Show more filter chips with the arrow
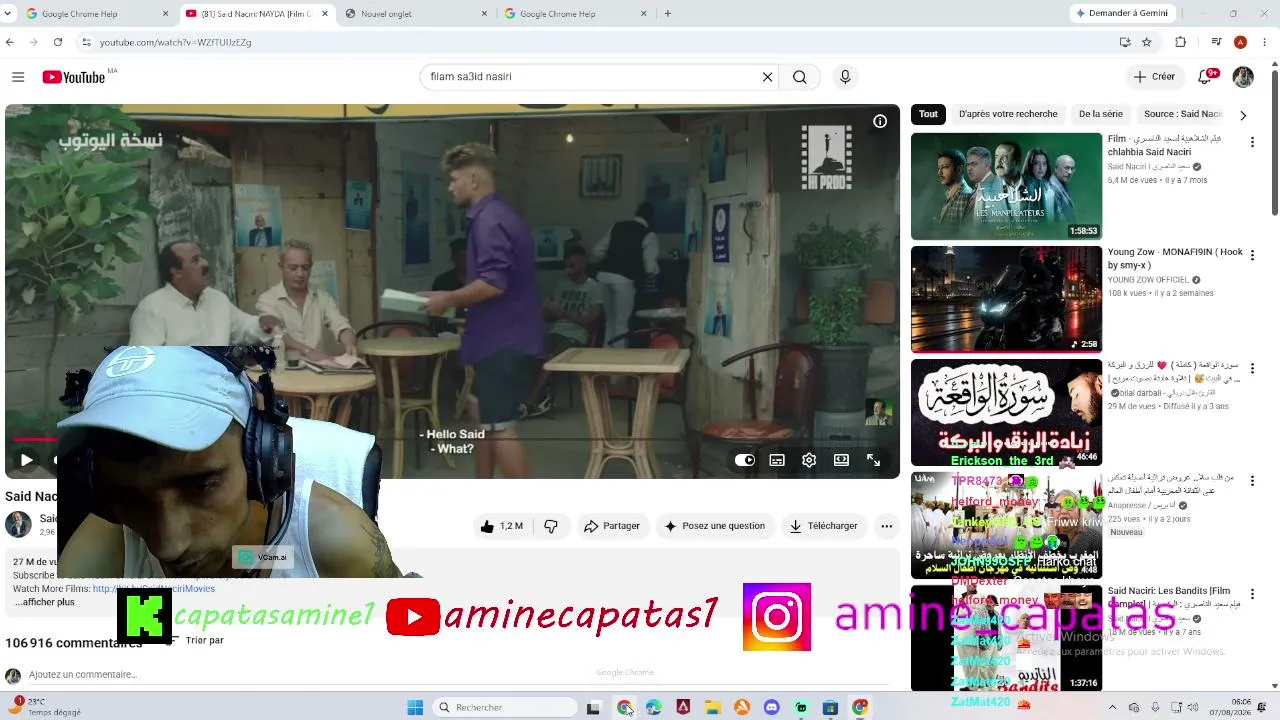 1243,115
